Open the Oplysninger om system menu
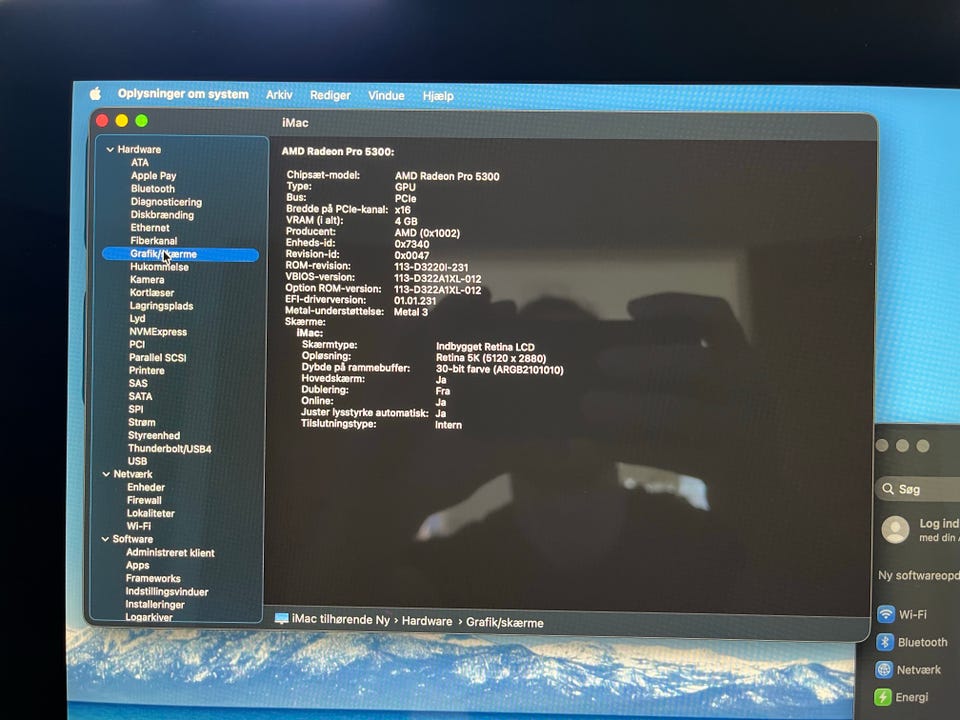The image size is (960, 720). point(183,94)
